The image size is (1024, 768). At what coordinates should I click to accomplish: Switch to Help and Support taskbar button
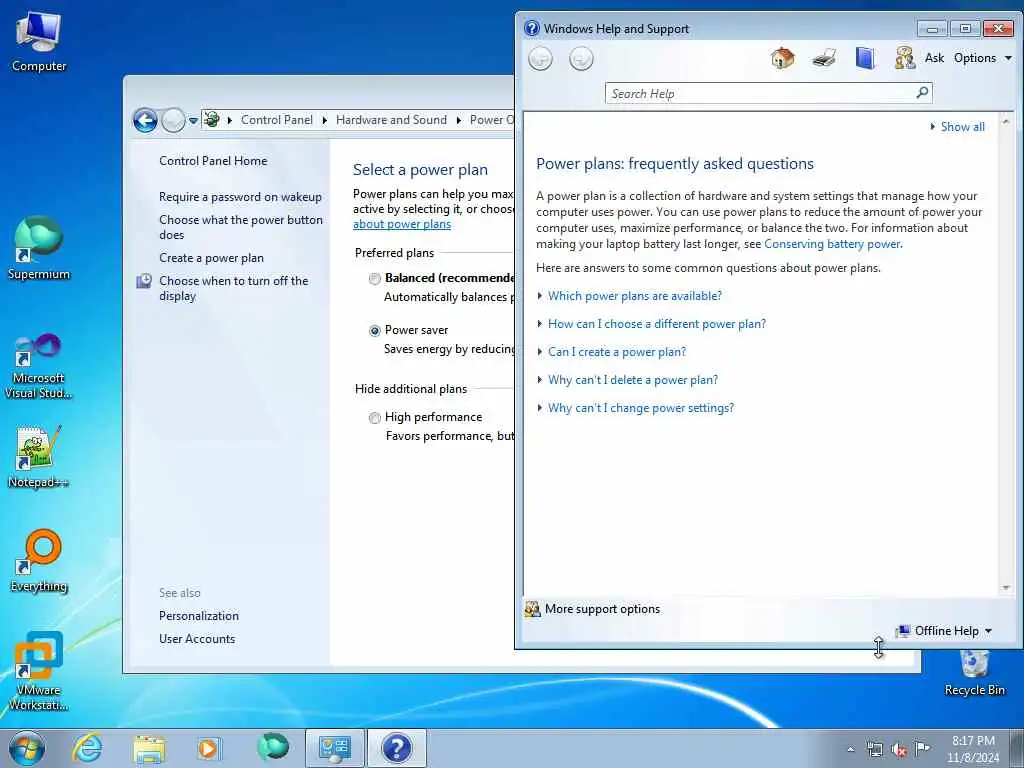click(396, 748)
